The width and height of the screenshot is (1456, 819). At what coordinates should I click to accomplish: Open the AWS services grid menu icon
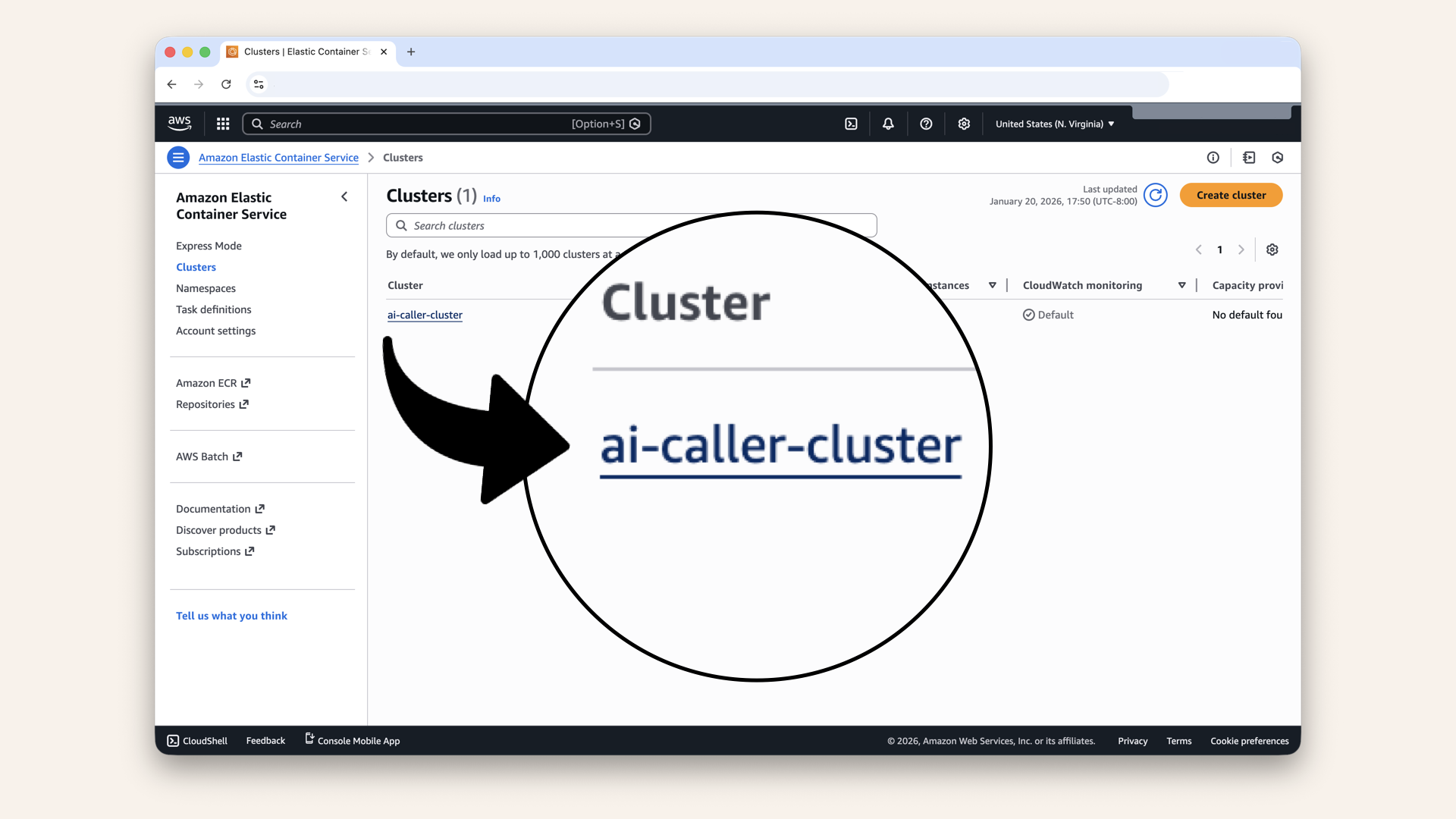222,123
